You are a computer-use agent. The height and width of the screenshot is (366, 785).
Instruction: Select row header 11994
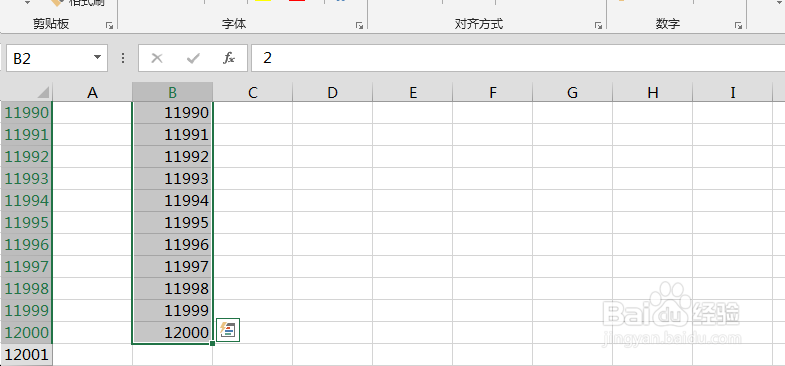[x=26, y=201]
